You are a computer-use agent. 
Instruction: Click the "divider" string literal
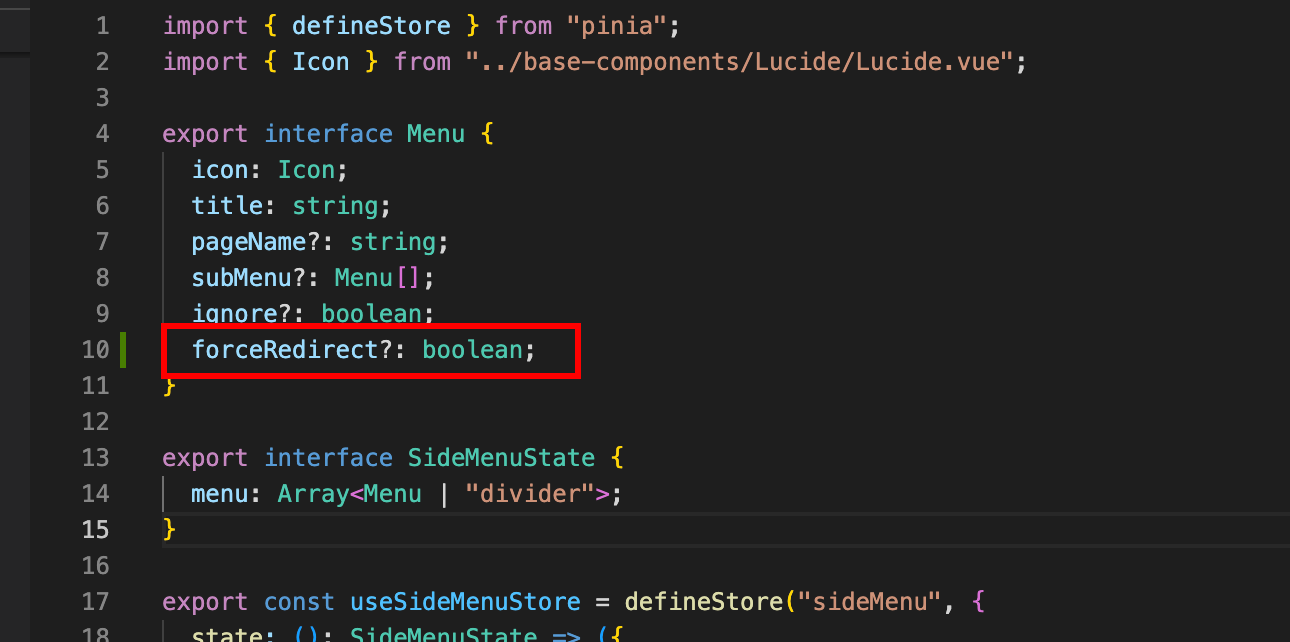pyautogui.click(x=530, y=494)
